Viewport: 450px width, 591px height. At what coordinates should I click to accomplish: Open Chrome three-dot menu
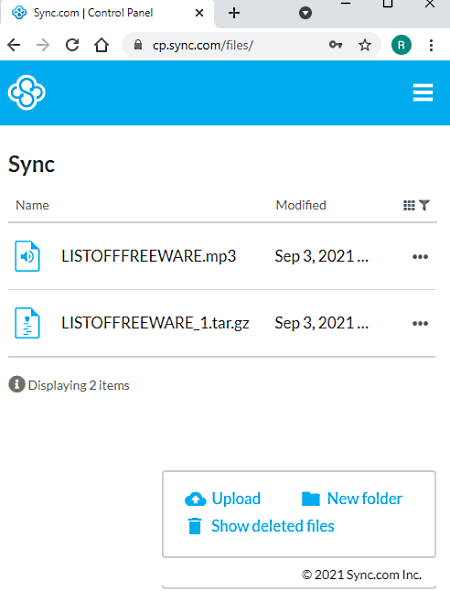pyautogui.click(x=431, y=45)
